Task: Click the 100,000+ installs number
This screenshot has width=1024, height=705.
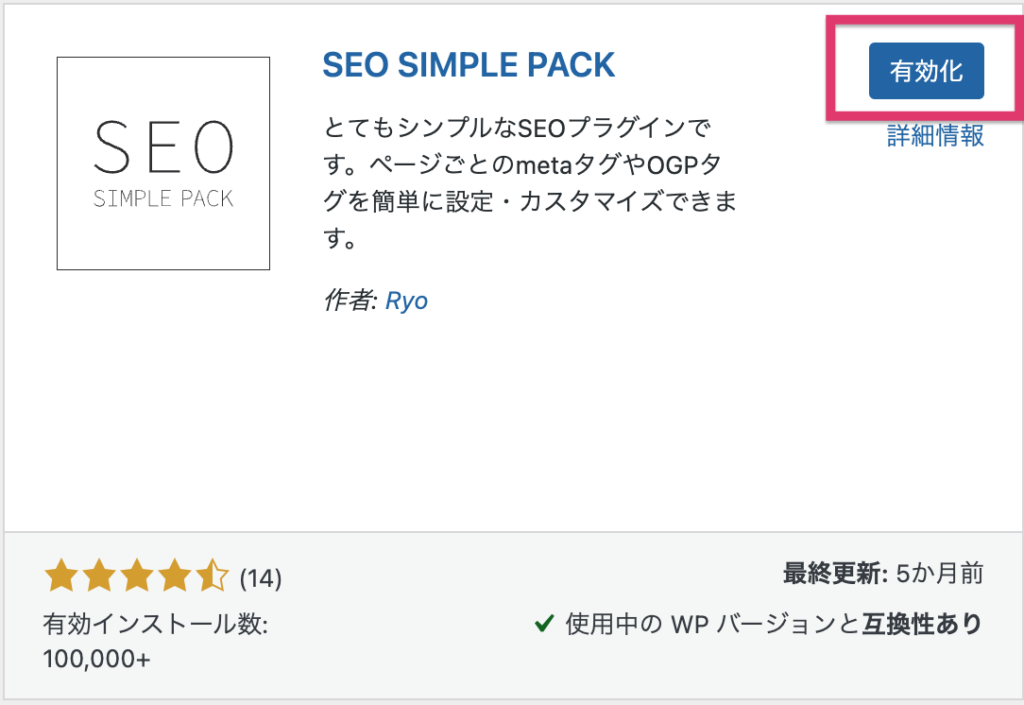Action: tap(97, 659)
